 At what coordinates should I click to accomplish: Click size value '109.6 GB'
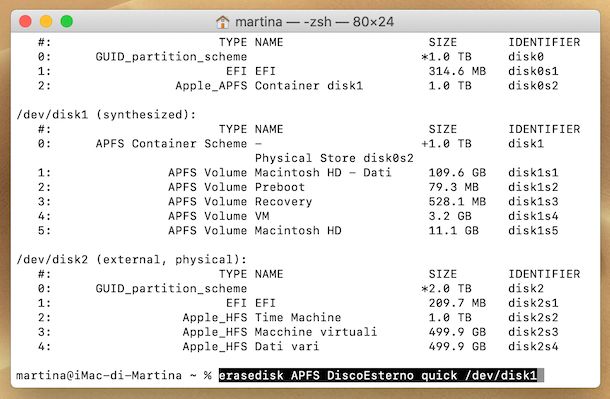[457, 172]
